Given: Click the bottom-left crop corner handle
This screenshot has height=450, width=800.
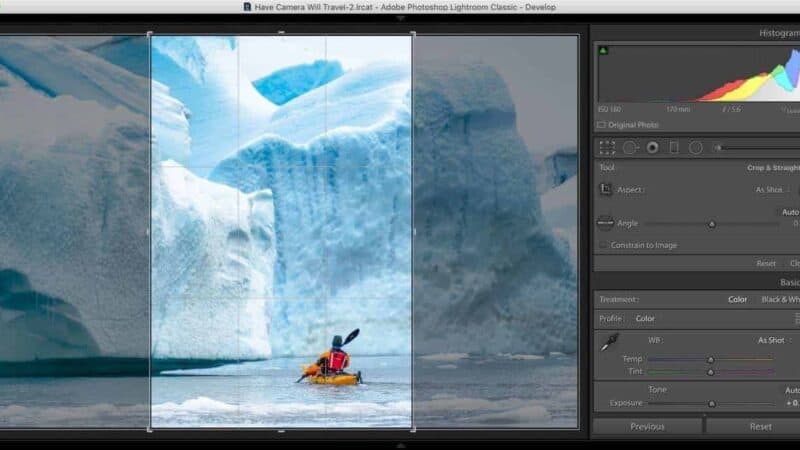Looking at the screenshot, I should [x=149, y=430].
